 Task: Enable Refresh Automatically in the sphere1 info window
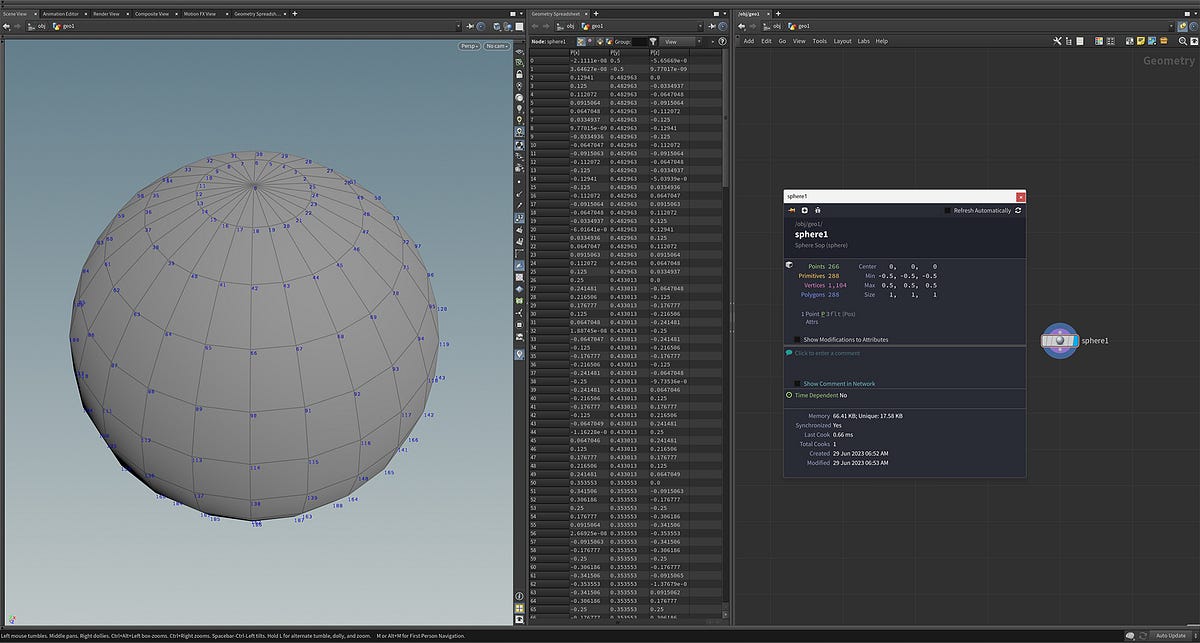pyautogui.click(x=947, y=211)
